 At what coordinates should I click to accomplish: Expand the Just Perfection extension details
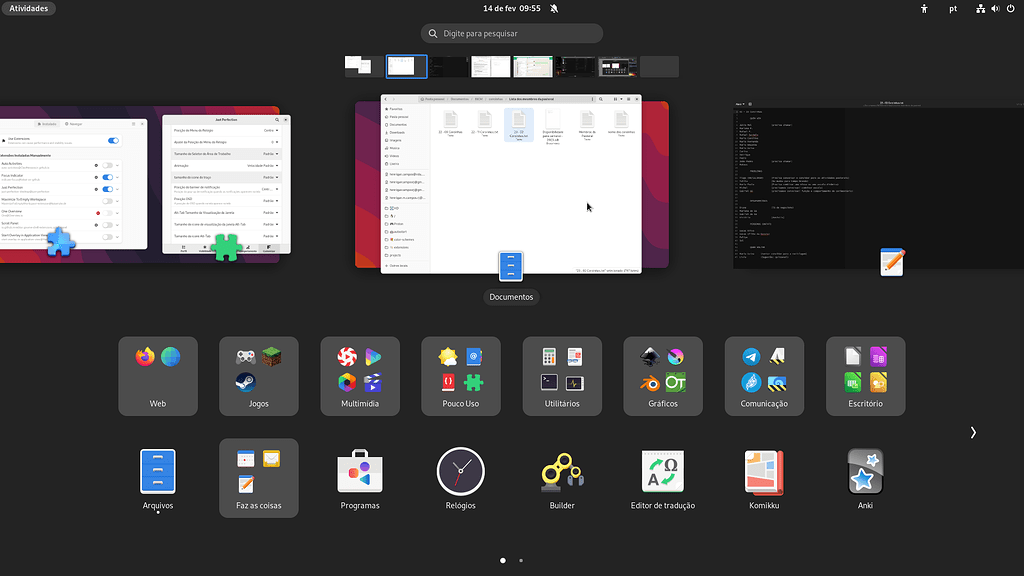coord(117,189)
